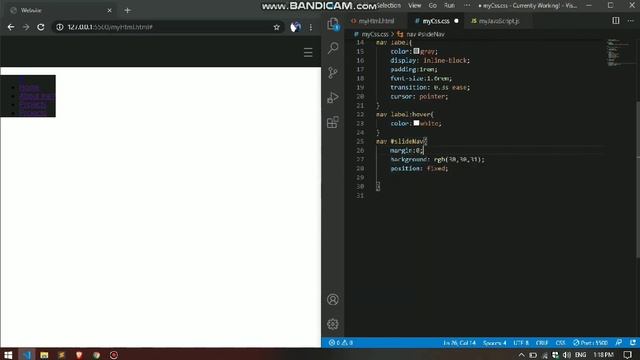
Task: Open notifications bell in VS Code status bar
Action: pos(633,343)
